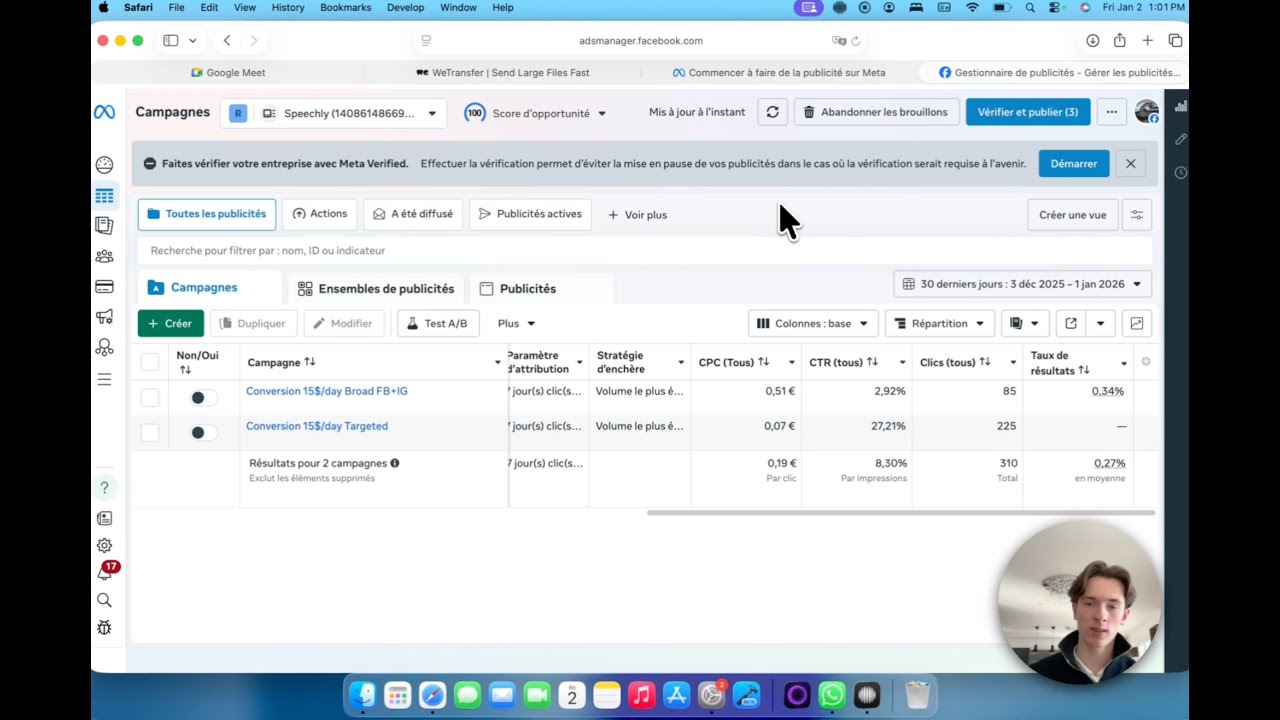Viewport: 1280px width, 720px height.
Task: Open Safari's Bookmarks menu
Action: 346,7
